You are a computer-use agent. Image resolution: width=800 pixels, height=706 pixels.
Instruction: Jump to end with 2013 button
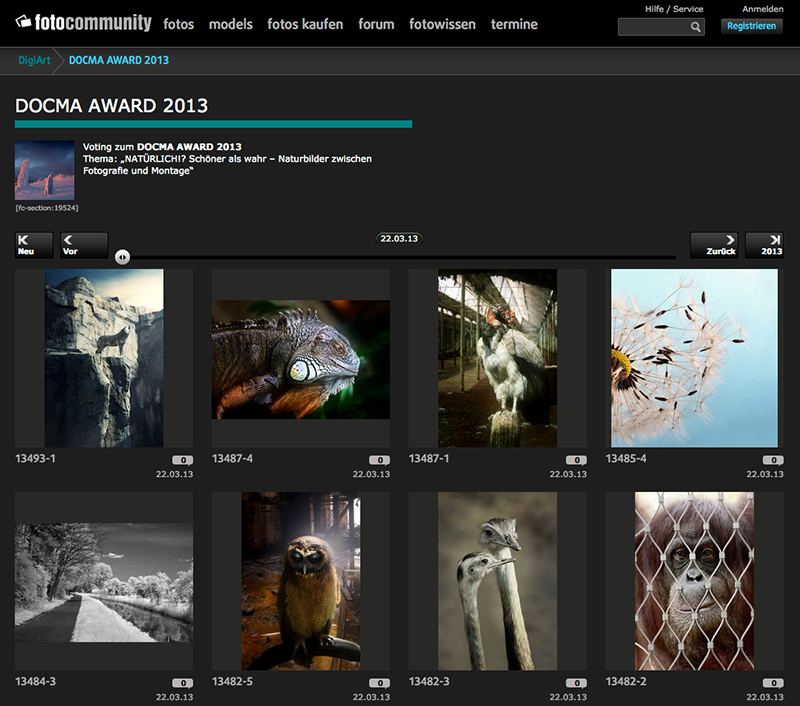[764, 245]
